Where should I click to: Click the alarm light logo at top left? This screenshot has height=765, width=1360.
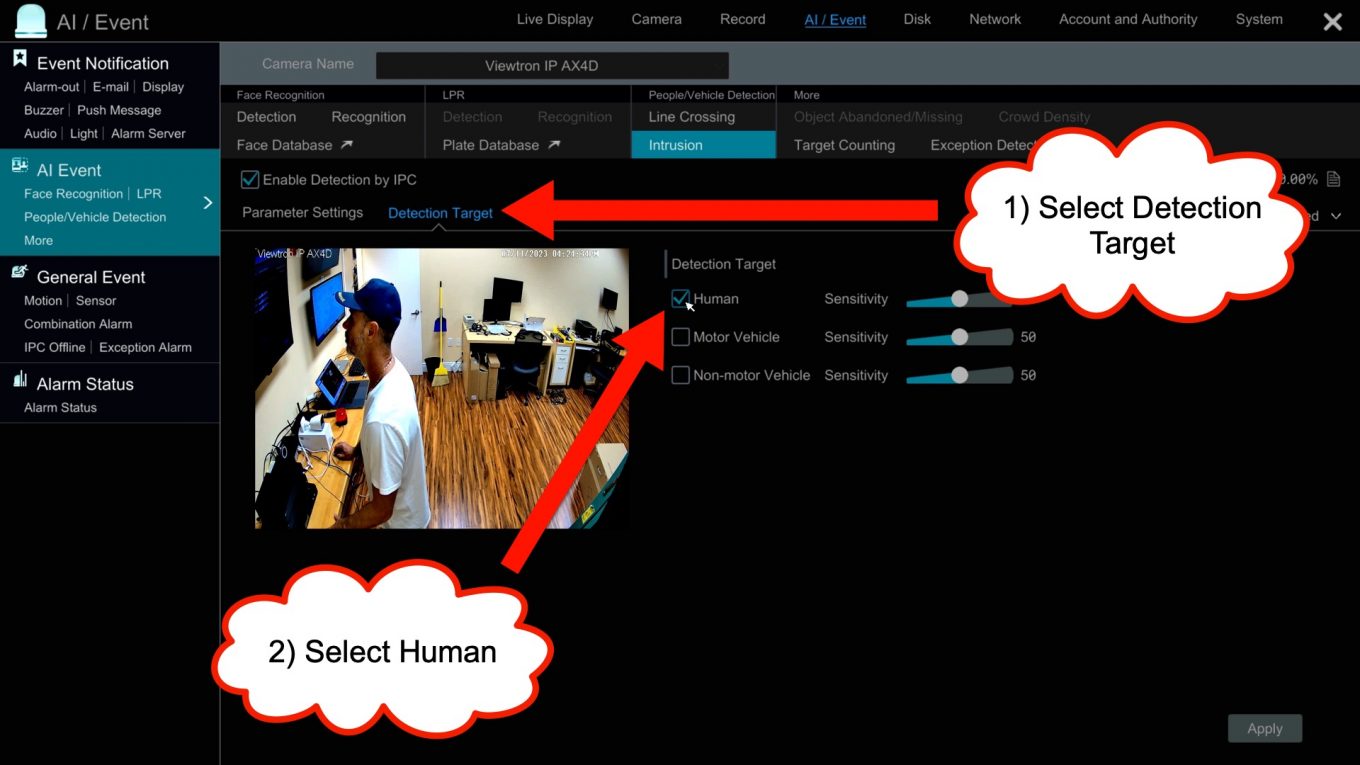(x=31, y=21)
